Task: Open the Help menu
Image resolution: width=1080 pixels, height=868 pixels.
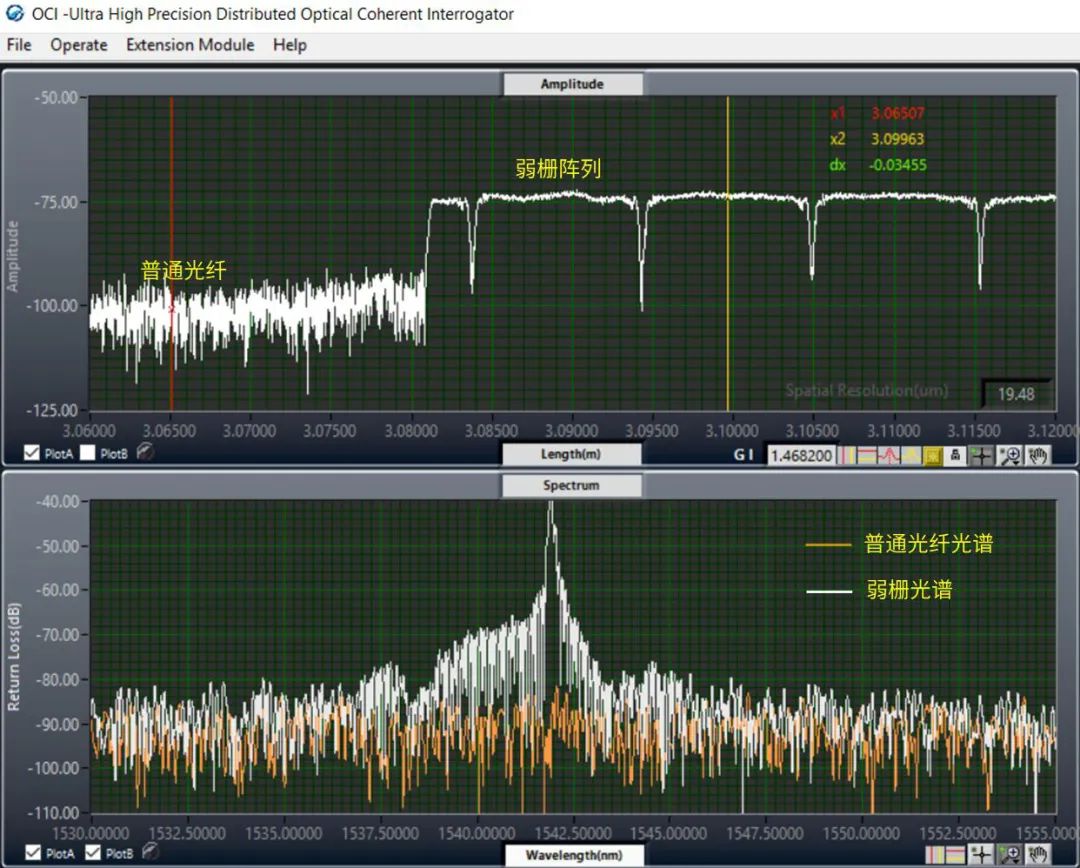Action: tap(290, 45)
